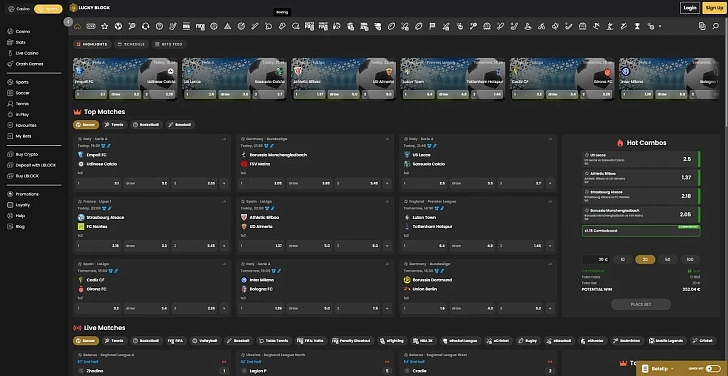Open the Home icon in sports bar

tap(78, 26)
